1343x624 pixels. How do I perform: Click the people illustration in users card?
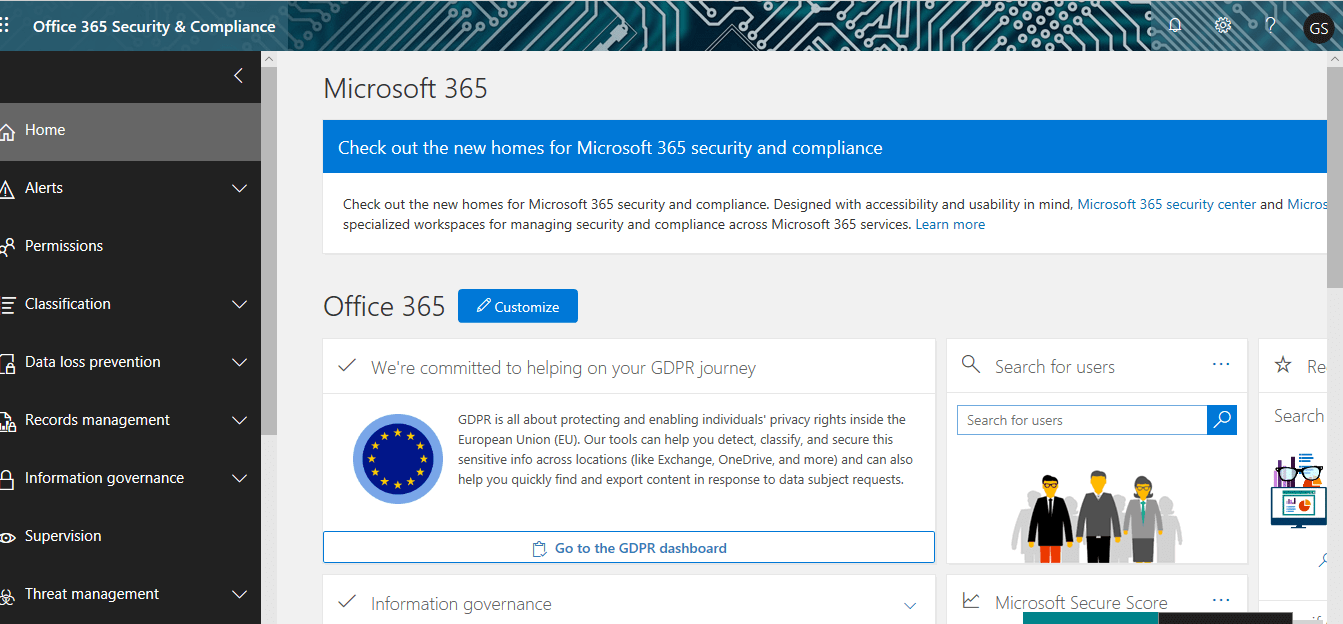1097,516
